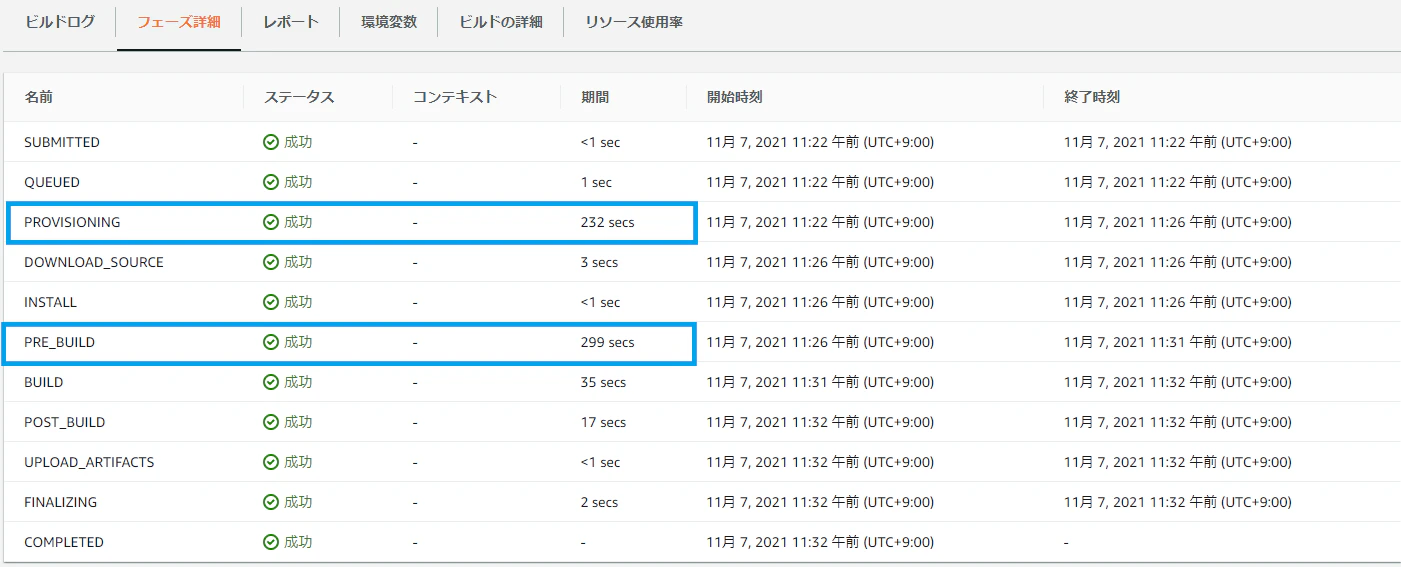Click the 終了時刻 column header
Screen dimensions: 1401x567
point(1092,97)
